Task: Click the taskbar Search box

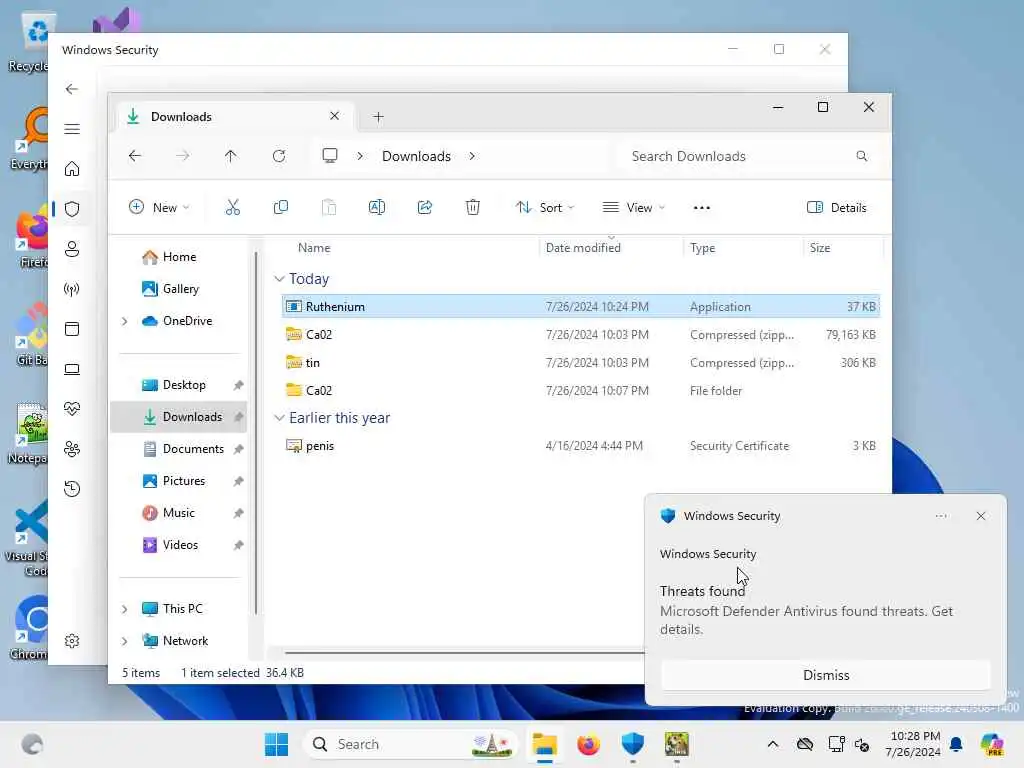Action: click(410, 744)
